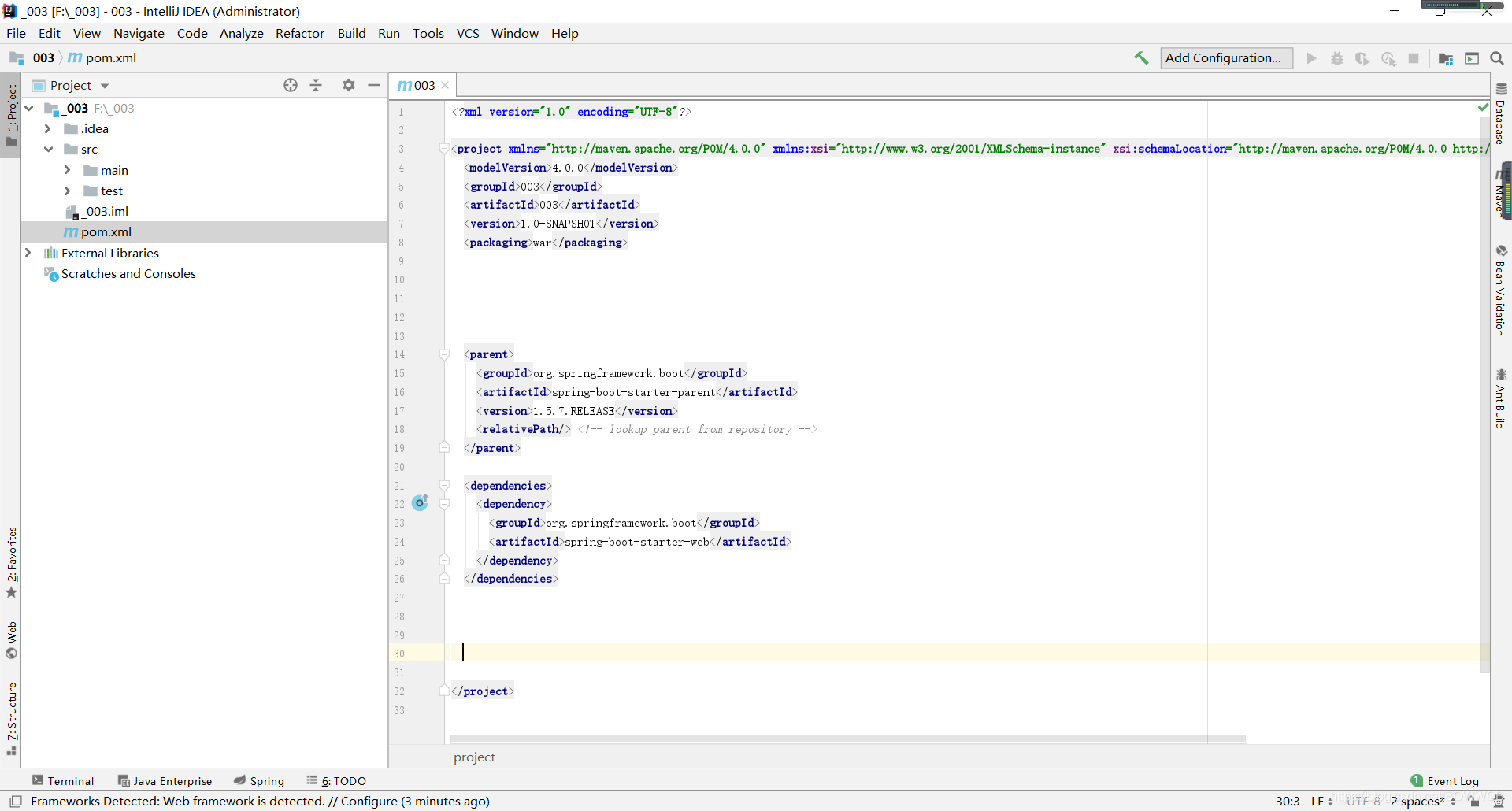Click the Collapse All icon in the Project panel
The width and height of the screenshot is (1512, 811).
[x=316, y=85]
